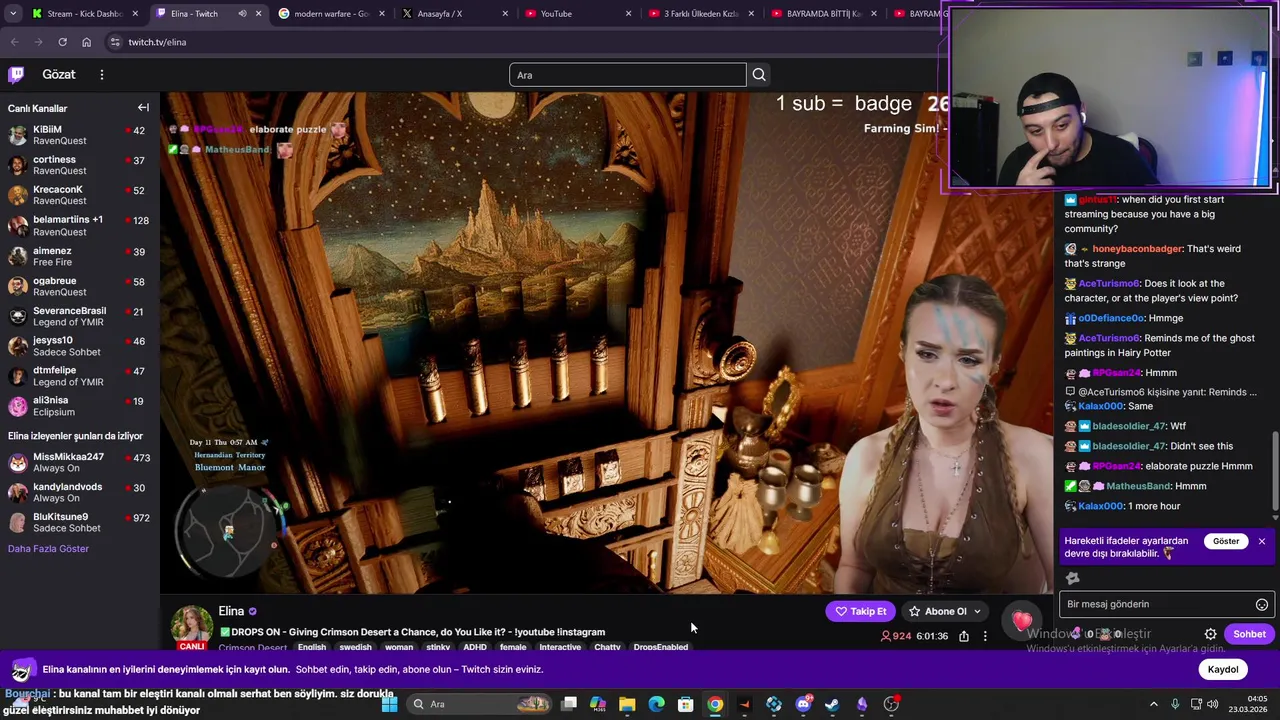This screenshot has width=1280, height=720.
Task: Open the tab search dropdown in Chrome
Action: 13,14
